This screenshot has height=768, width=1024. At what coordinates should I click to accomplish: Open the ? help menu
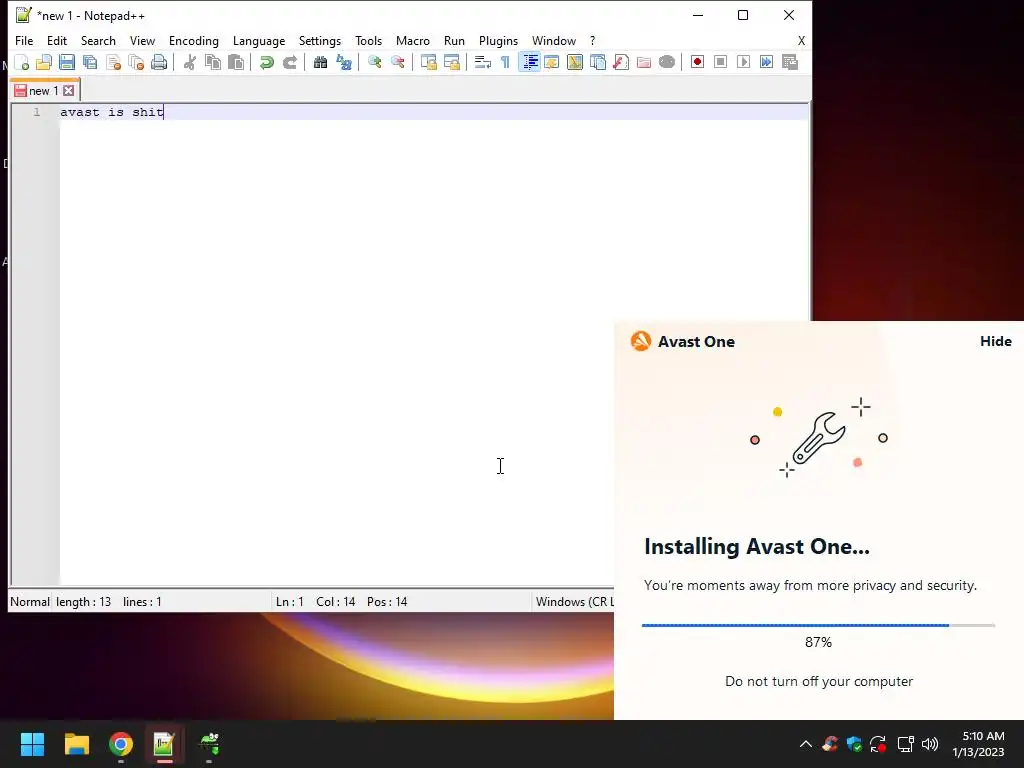point(592,40)
